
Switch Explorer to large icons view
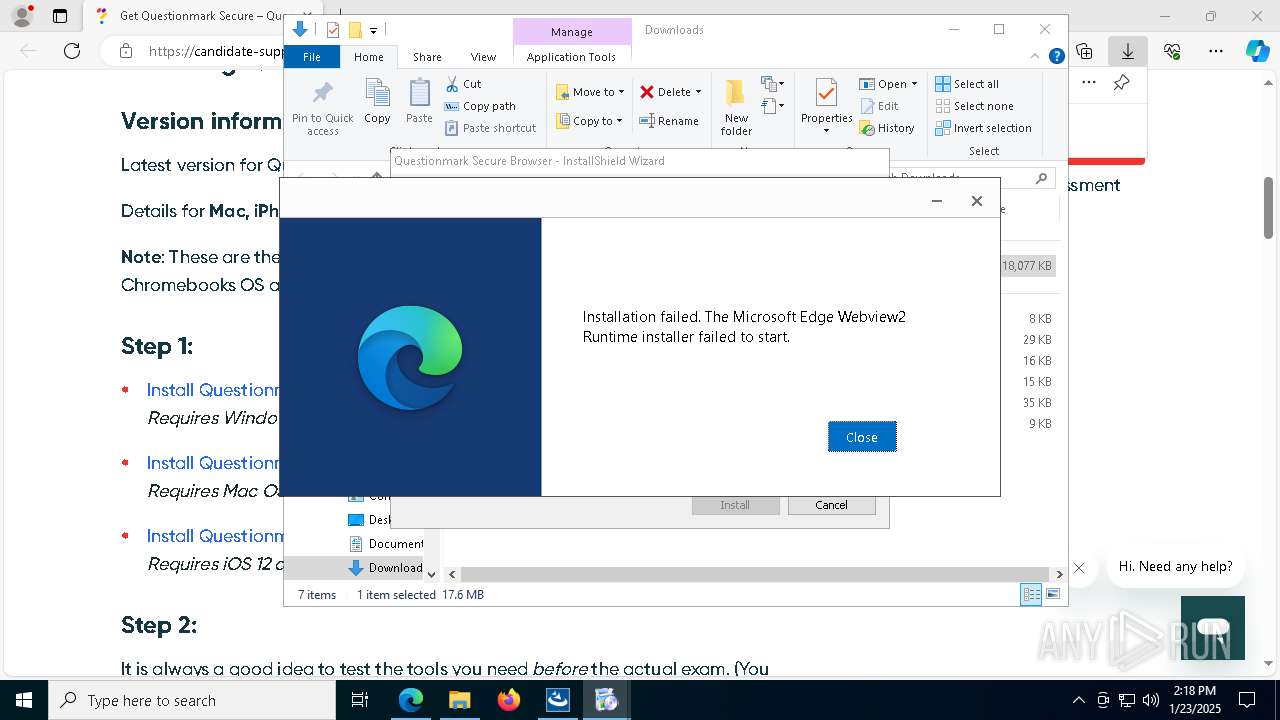pyautogui.click(x=1053, y=595)
